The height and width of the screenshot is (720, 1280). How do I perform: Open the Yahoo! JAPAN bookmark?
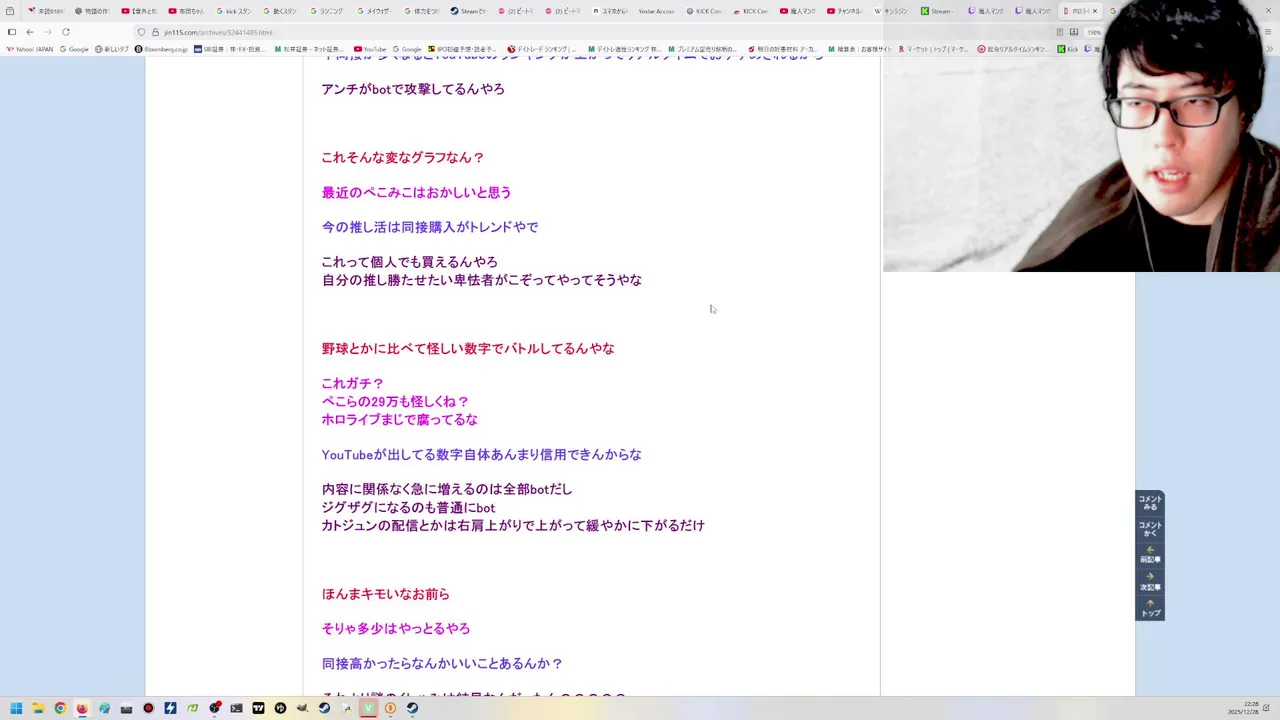[x=29, y=49]
